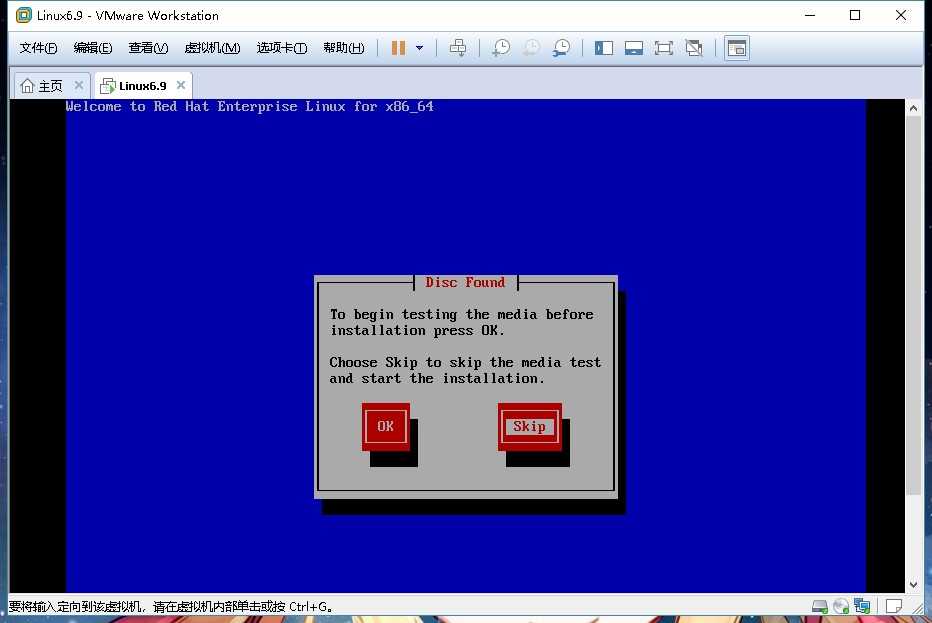
Task: Click the Unity mode toolbar icon
Action: coord(694,48)
